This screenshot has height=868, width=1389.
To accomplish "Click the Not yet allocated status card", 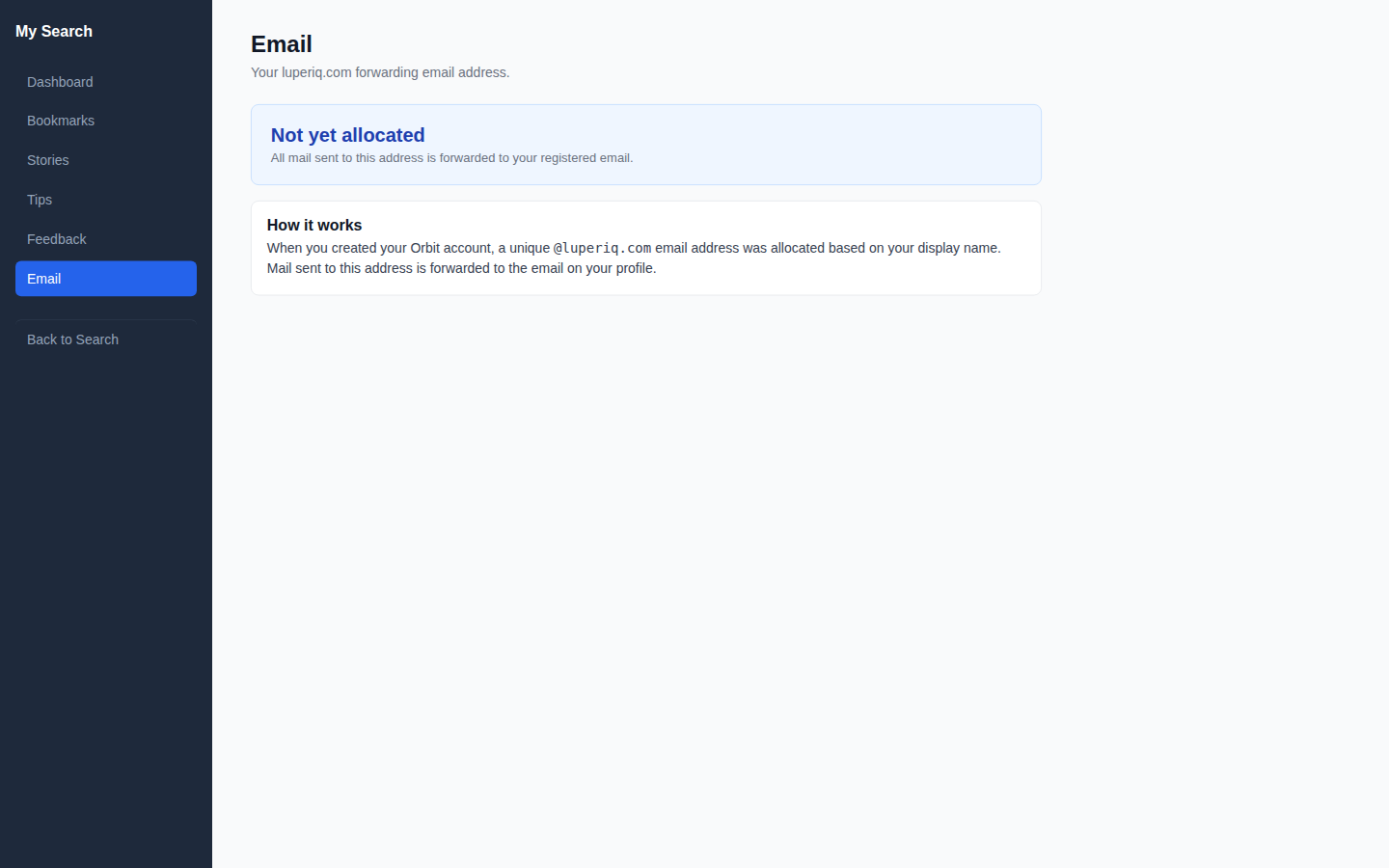I will (645, 144).
